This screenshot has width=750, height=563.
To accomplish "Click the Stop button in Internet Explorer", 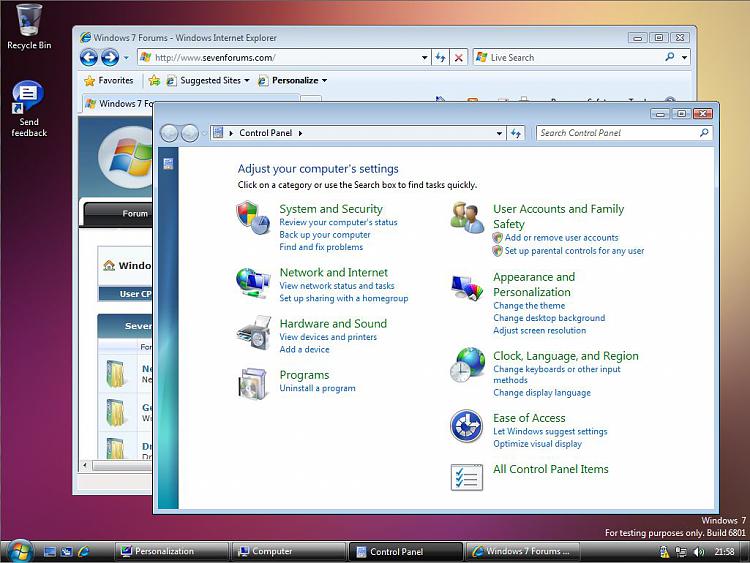I will click(458, 58).
